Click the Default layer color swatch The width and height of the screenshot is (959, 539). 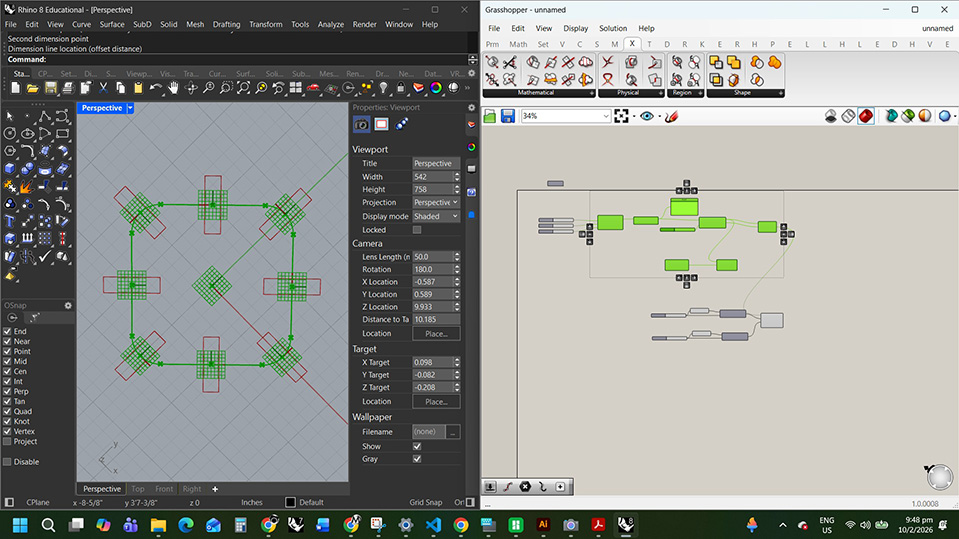coord(290,502)
